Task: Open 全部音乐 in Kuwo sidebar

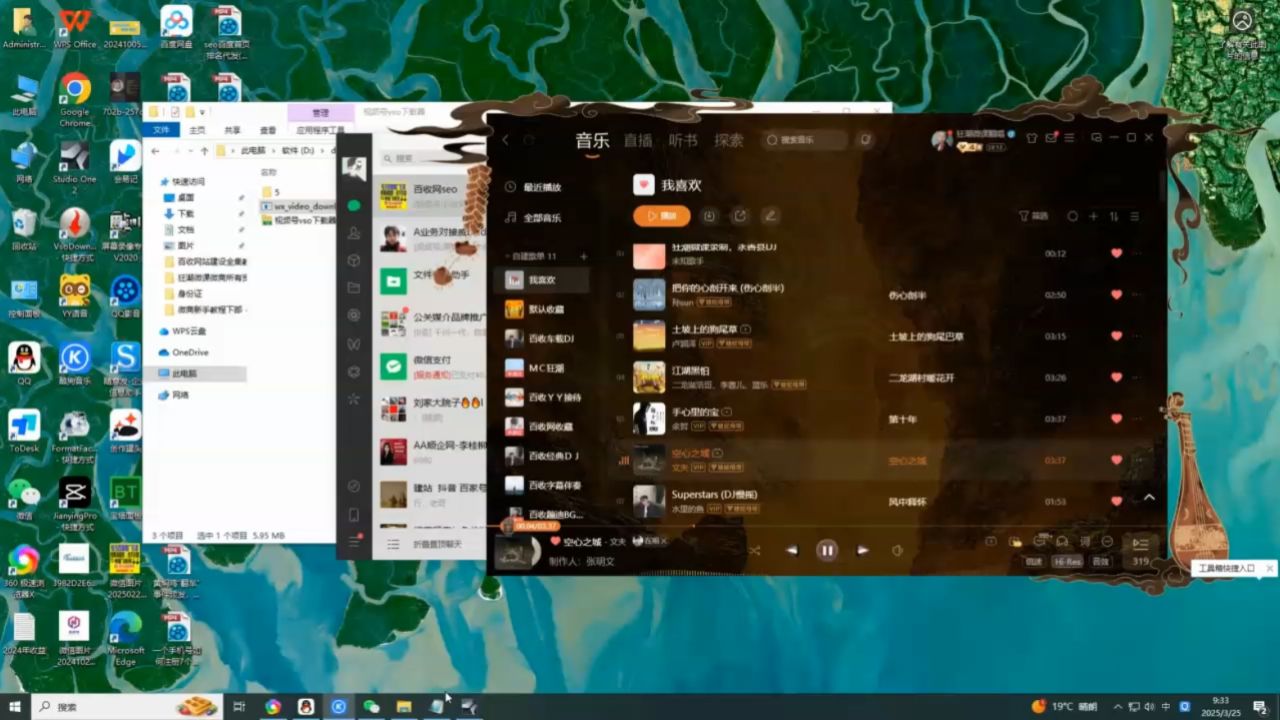Action: (x=533, y=217)
